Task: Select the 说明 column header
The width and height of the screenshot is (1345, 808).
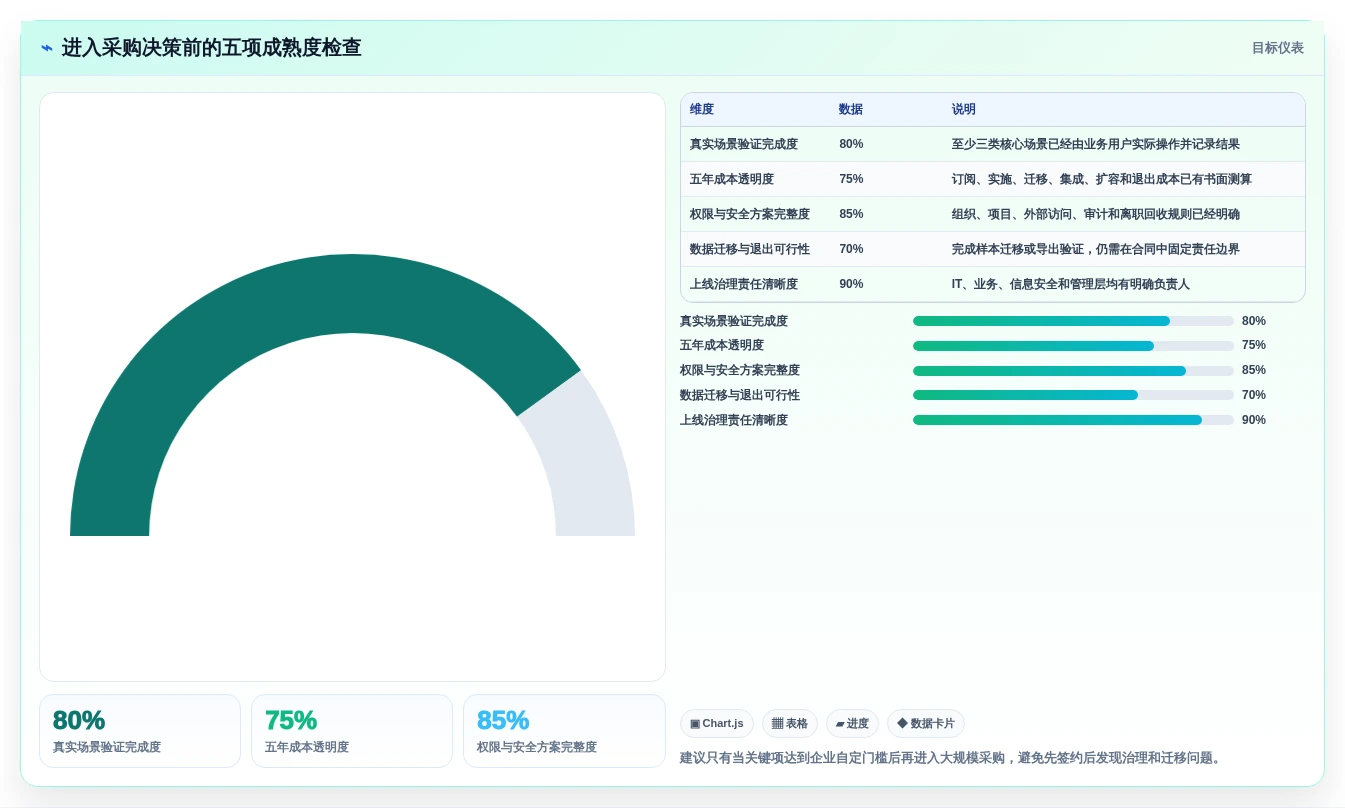Action: pos(964,110)
